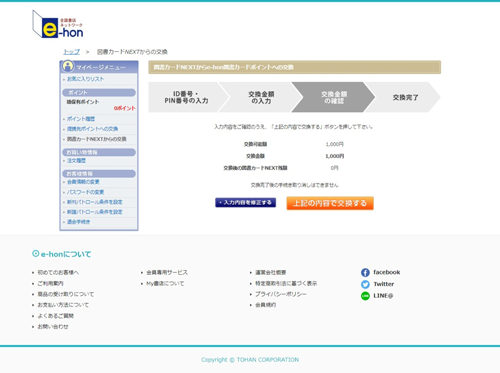Viewport: 500px width, 373px height.
Task: Open 会員規約 footer link
Action: tap(265, 305)
